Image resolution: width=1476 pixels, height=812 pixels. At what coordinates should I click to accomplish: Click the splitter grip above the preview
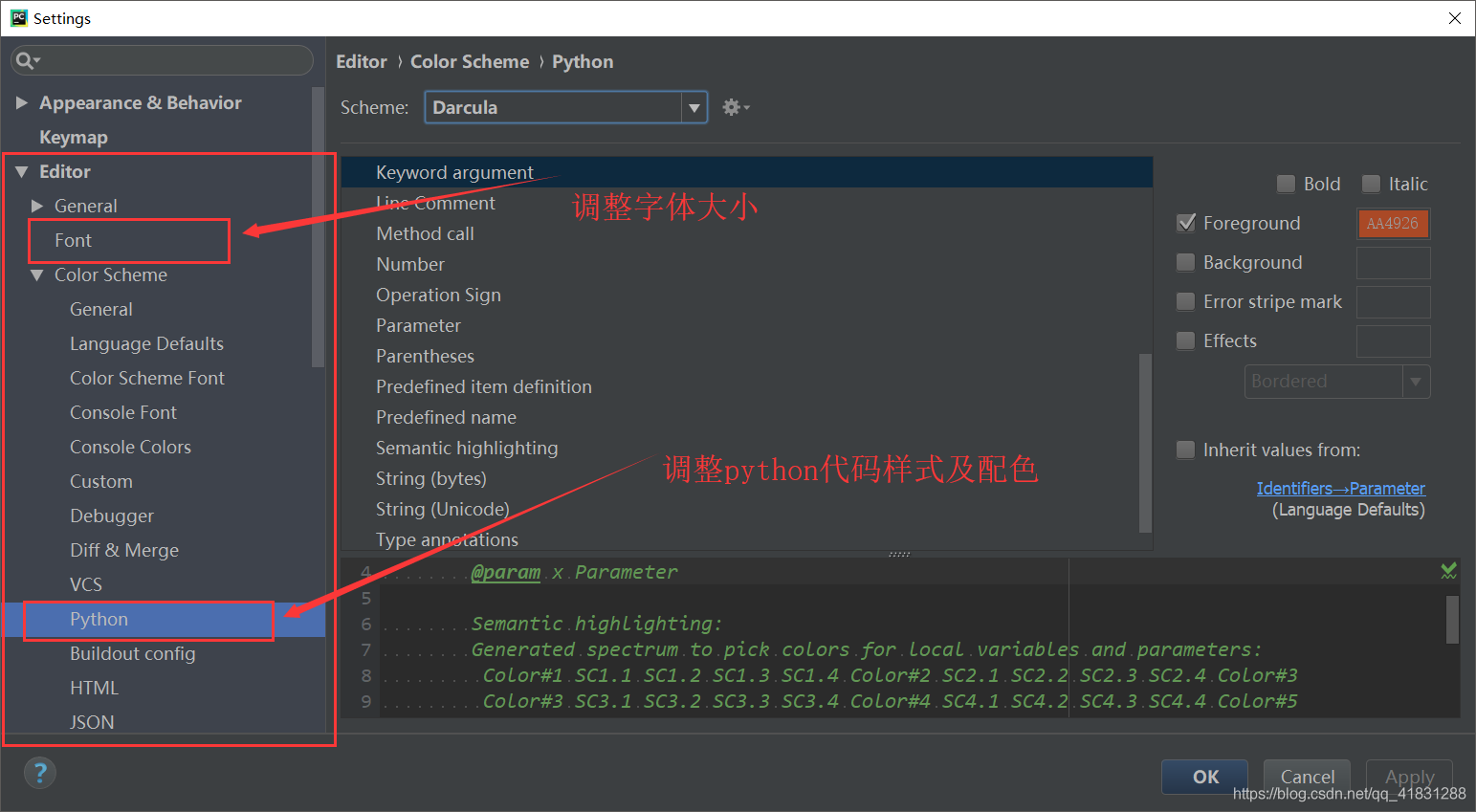click(899, 554)
